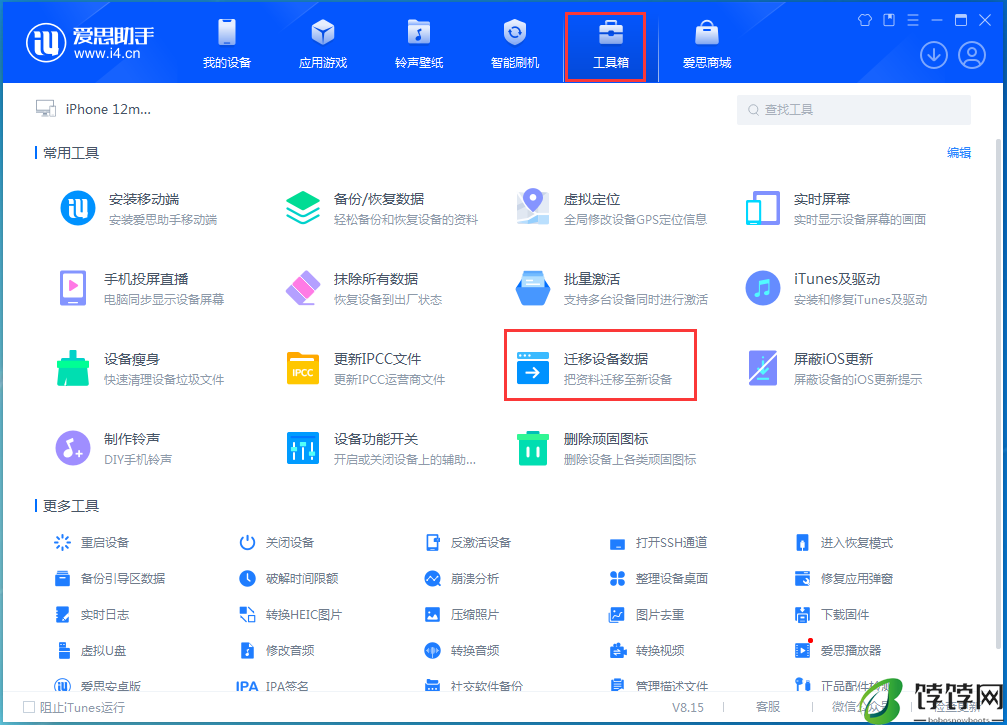The image size is (1007, 725).
Task: Toggle the 阻止iTunes运行 checkbox
Action: (x=29, y=707)
